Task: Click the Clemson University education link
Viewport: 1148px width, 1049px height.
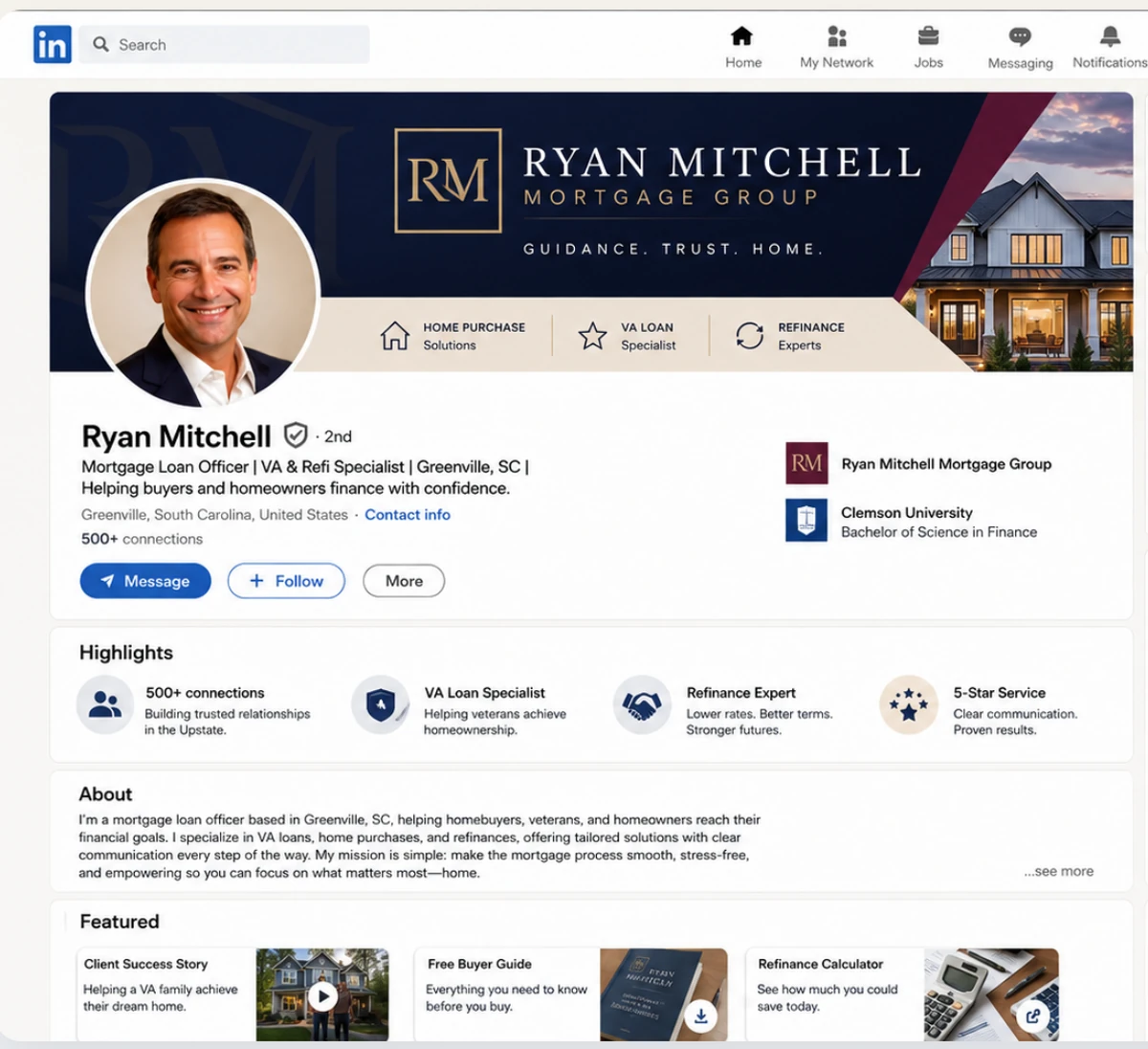Action: [x=907, y=513]
